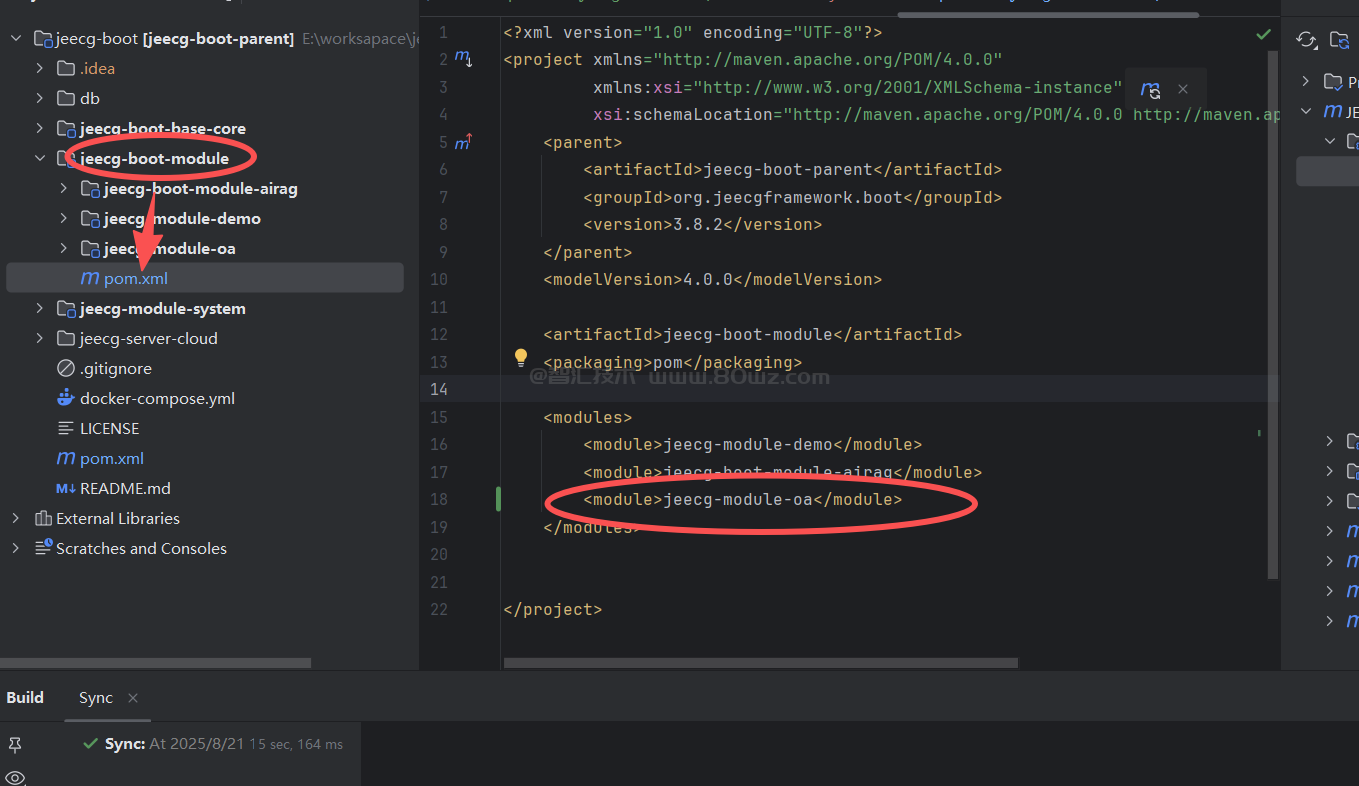Expand Scratches and Consoles
The width and height of the screenshot is (1359, 786).
16,548
